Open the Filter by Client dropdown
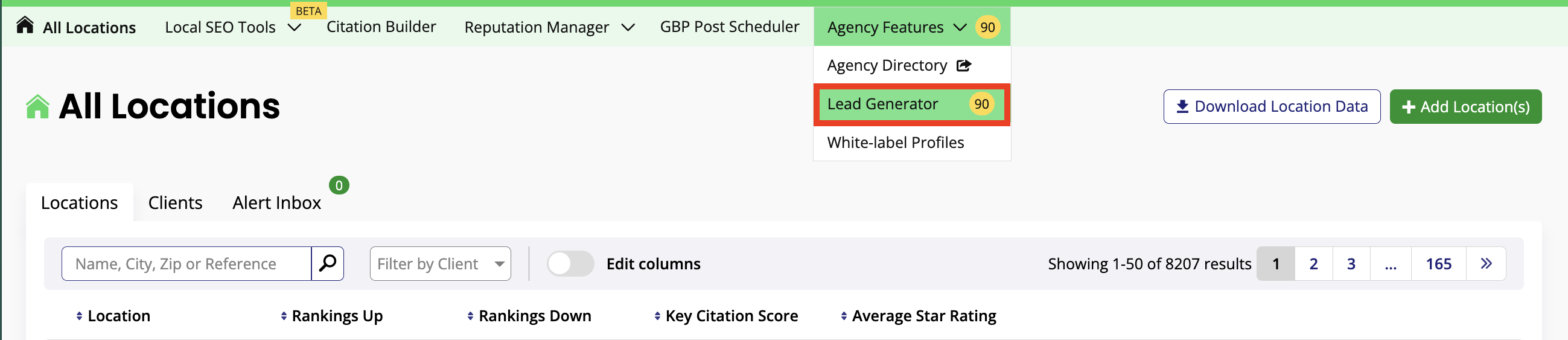Screen dimensions: 1568x340 pyautogui.click(x=440, y=263)
